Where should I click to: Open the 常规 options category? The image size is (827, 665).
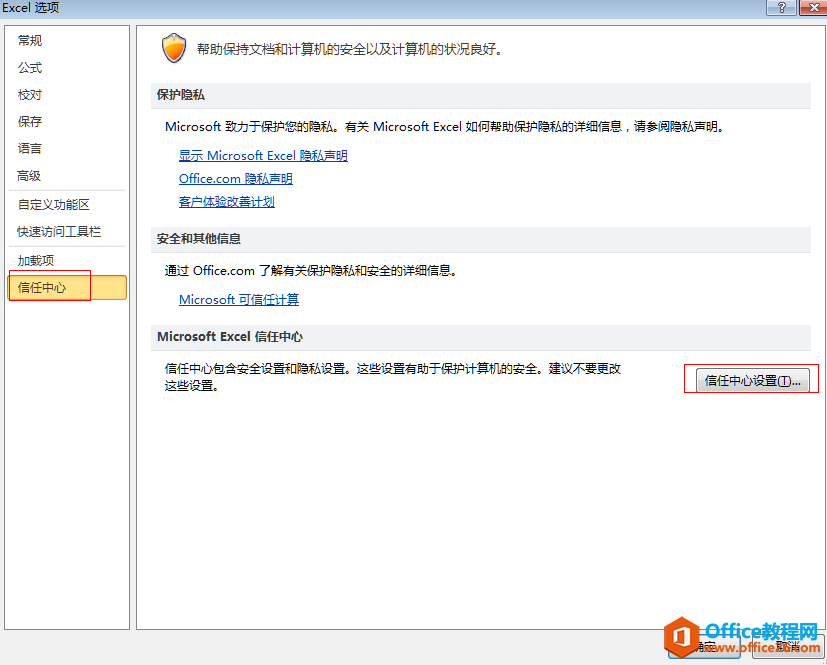(x=30, y=41)
